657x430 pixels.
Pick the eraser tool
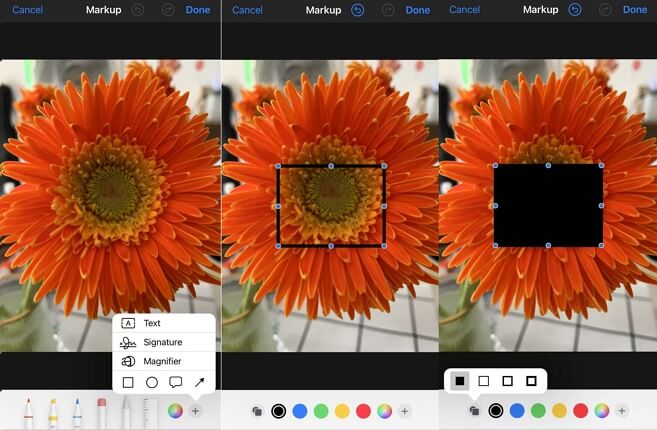[x=101, y=411]
